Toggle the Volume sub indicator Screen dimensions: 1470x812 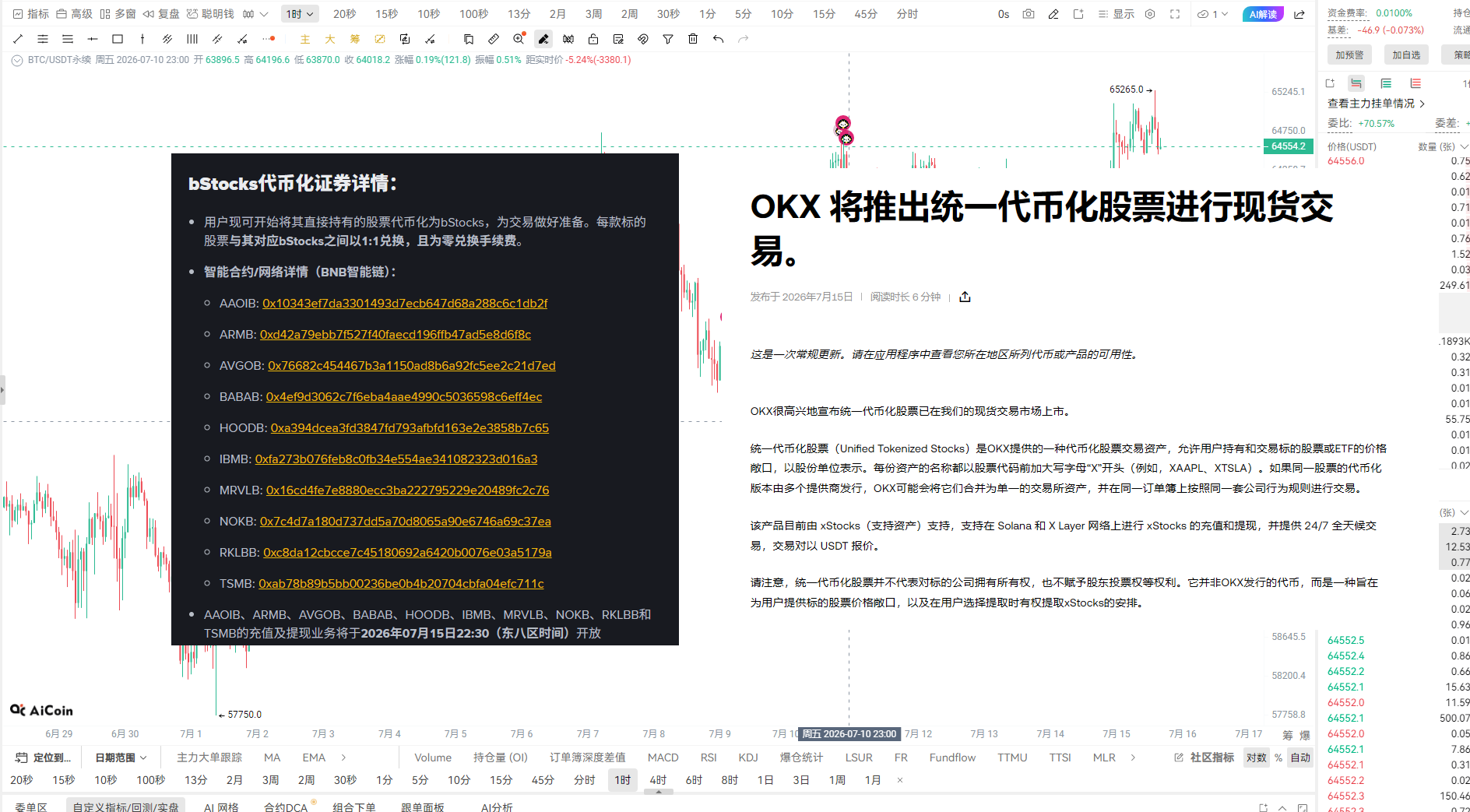433,758
